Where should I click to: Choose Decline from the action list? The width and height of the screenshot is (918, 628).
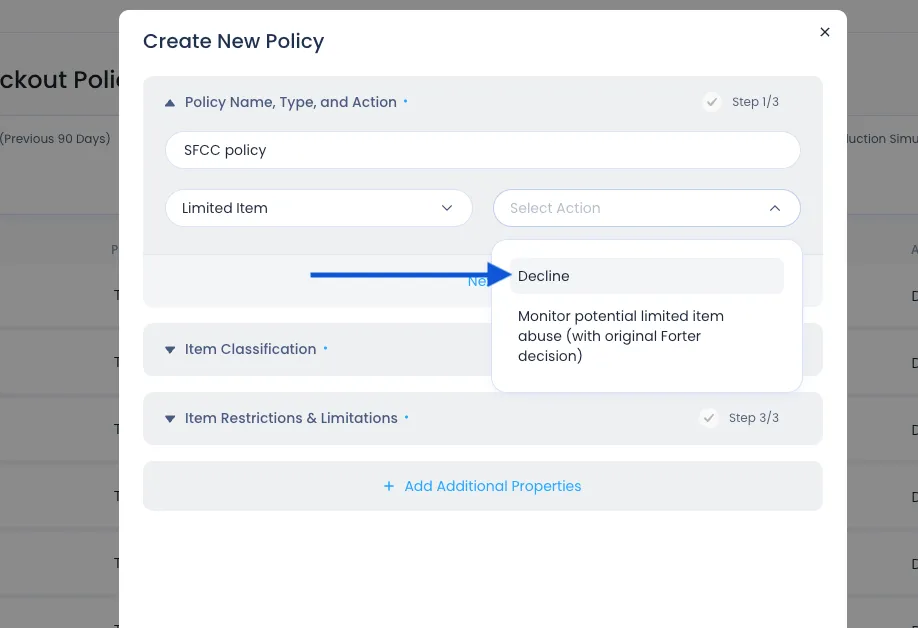tap(646, 276)
